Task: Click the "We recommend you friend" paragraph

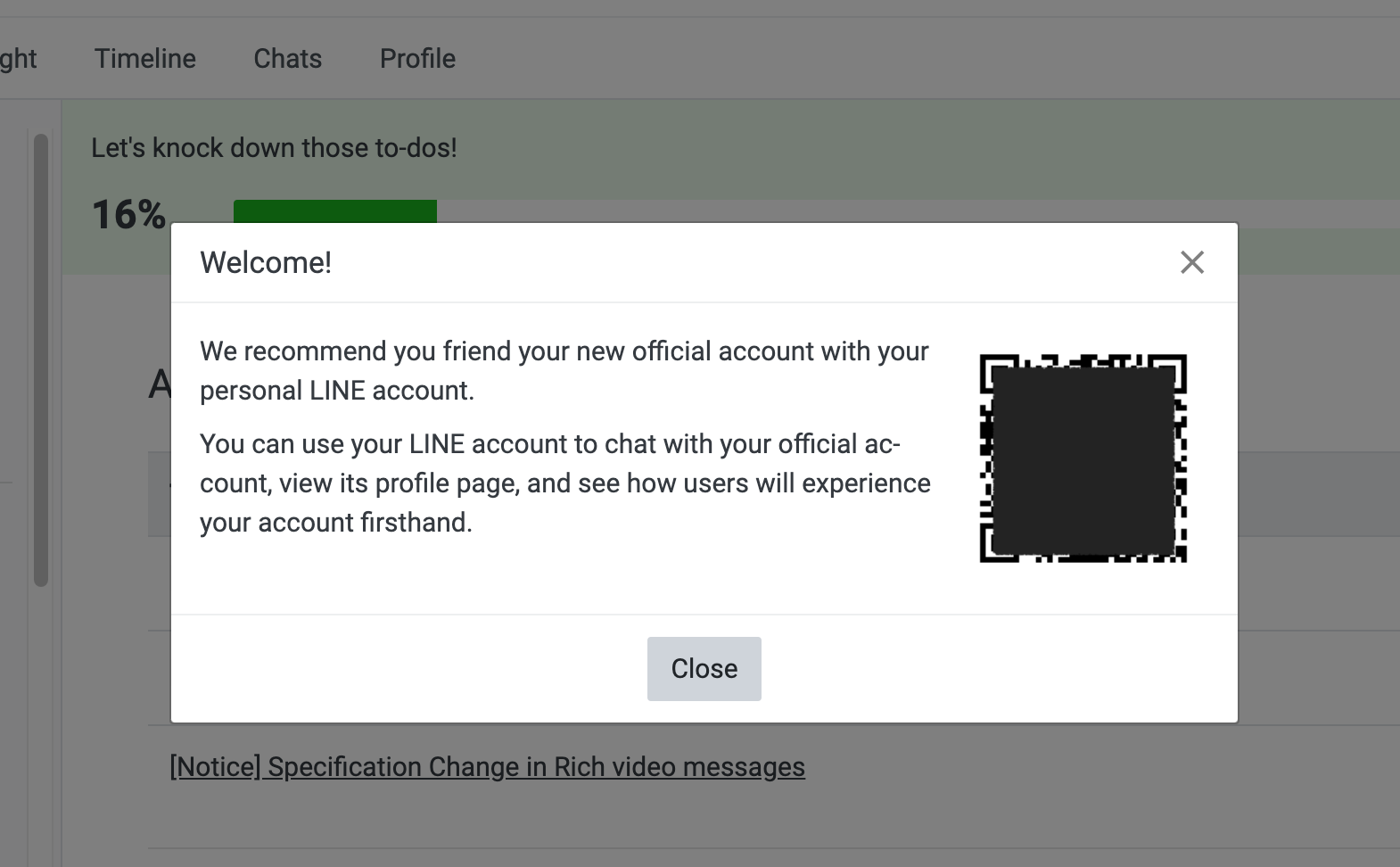Action: pos(564,370)
